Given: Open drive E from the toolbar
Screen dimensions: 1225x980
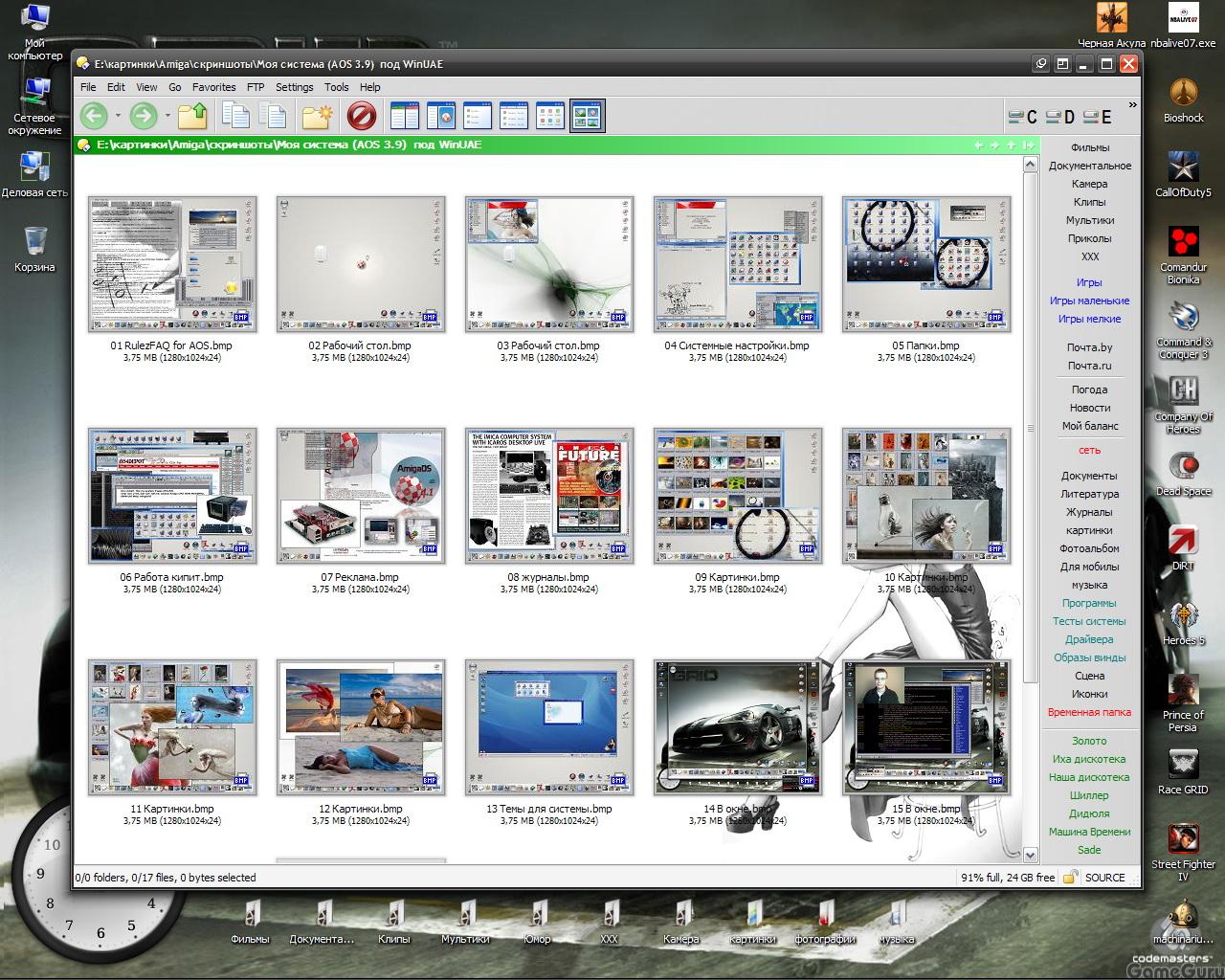Looking at the screenshot, I should 1098,117.
